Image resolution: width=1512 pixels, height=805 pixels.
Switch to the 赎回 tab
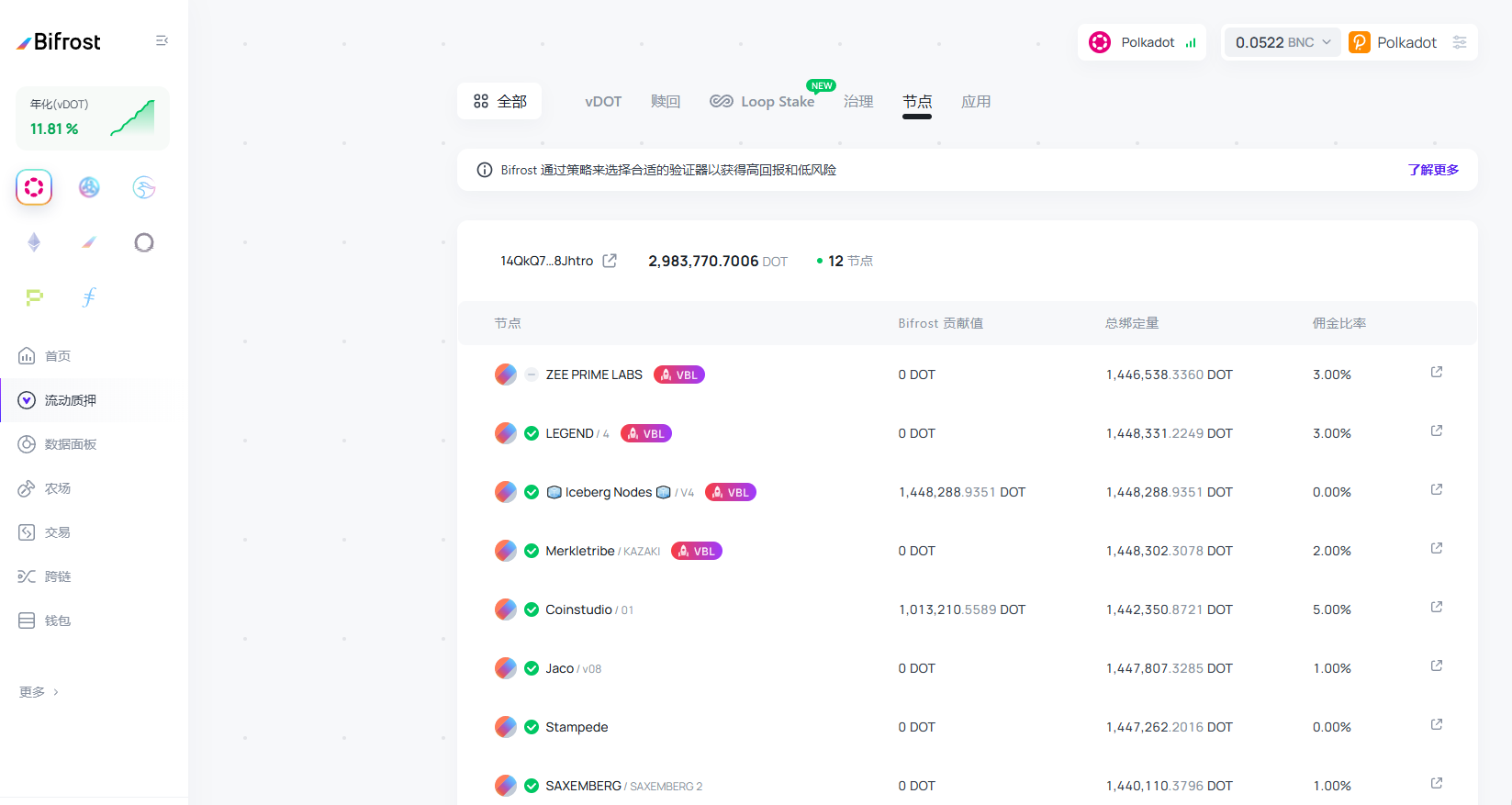pos(666,101)
